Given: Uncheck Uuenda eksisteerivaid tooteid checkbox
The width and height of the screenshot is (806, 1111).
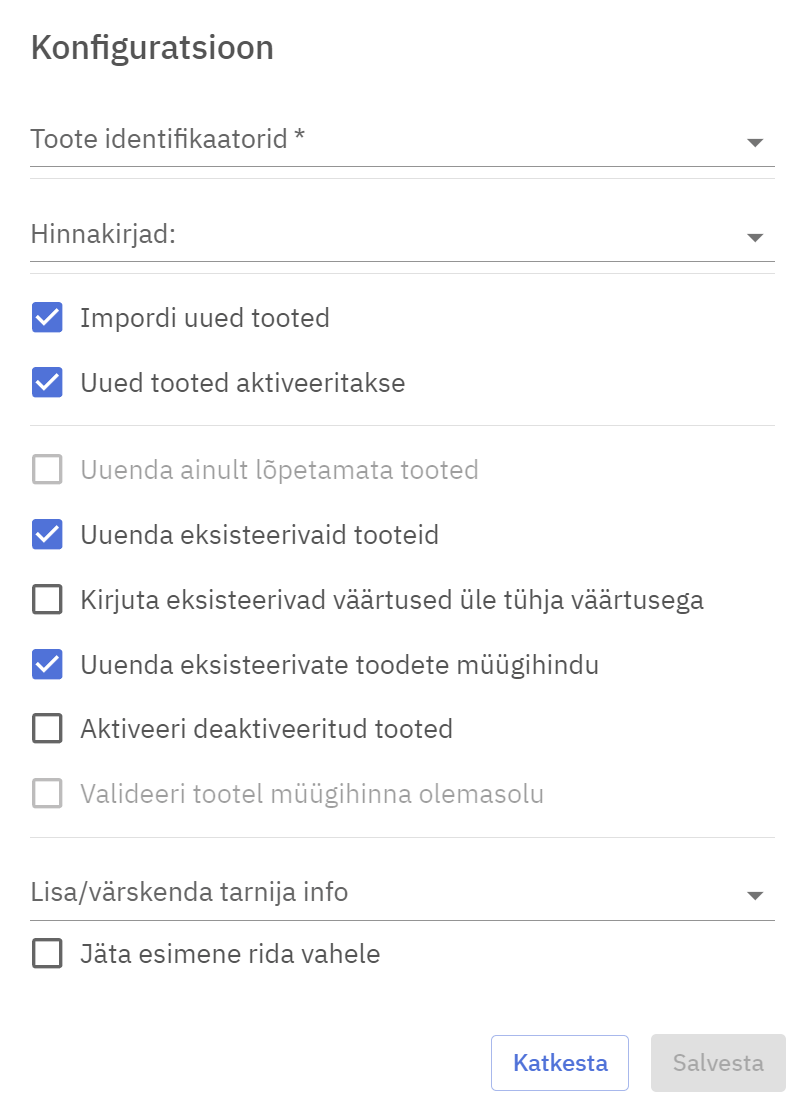Looking at the screenshot, I should pyautogui.click(x=47, y=535).
